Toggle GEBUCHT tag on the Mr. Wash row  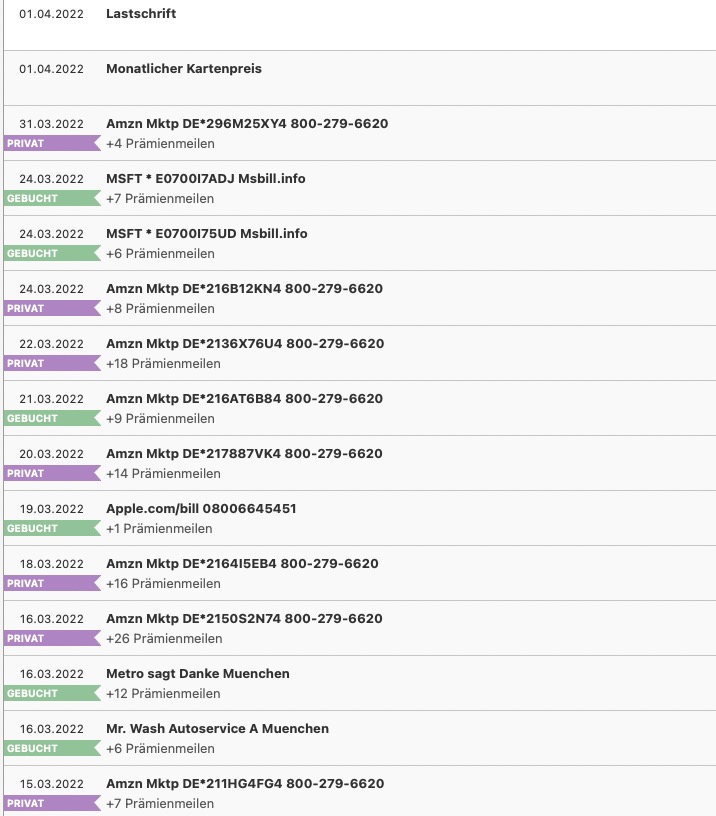[52, 748]
